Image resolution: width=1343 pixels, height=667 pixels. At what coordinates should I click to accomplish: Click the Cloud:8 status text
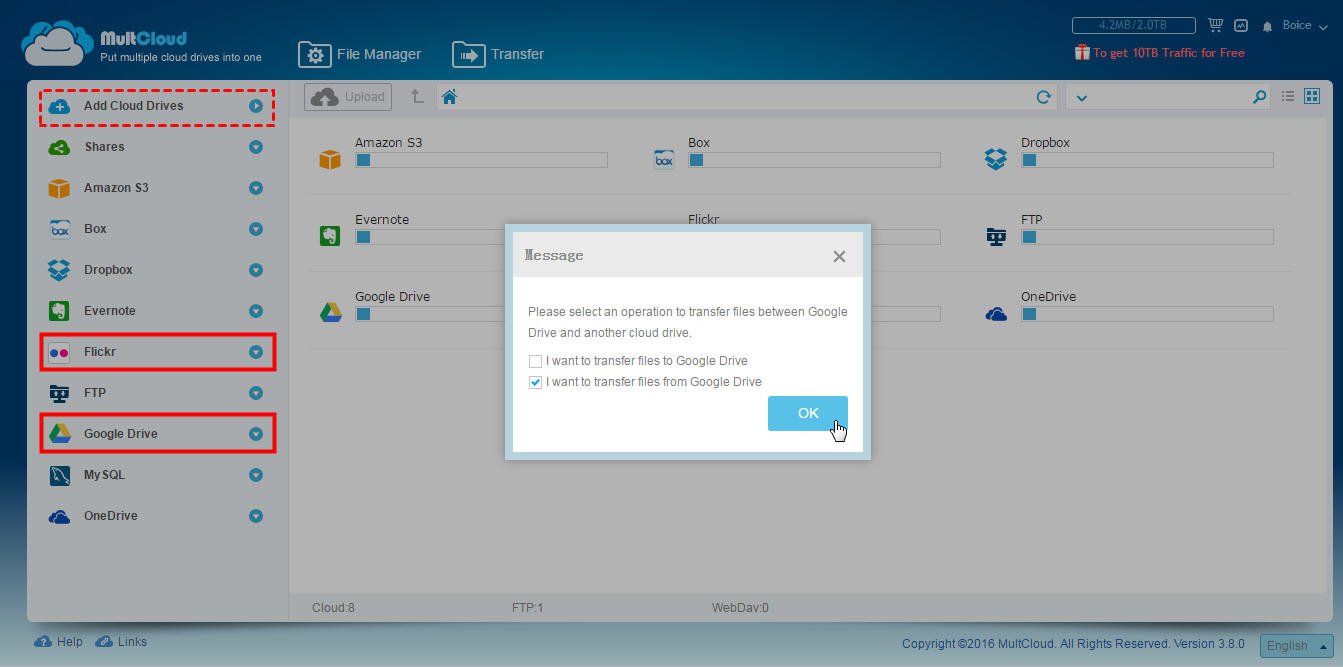tap(333, 607)
